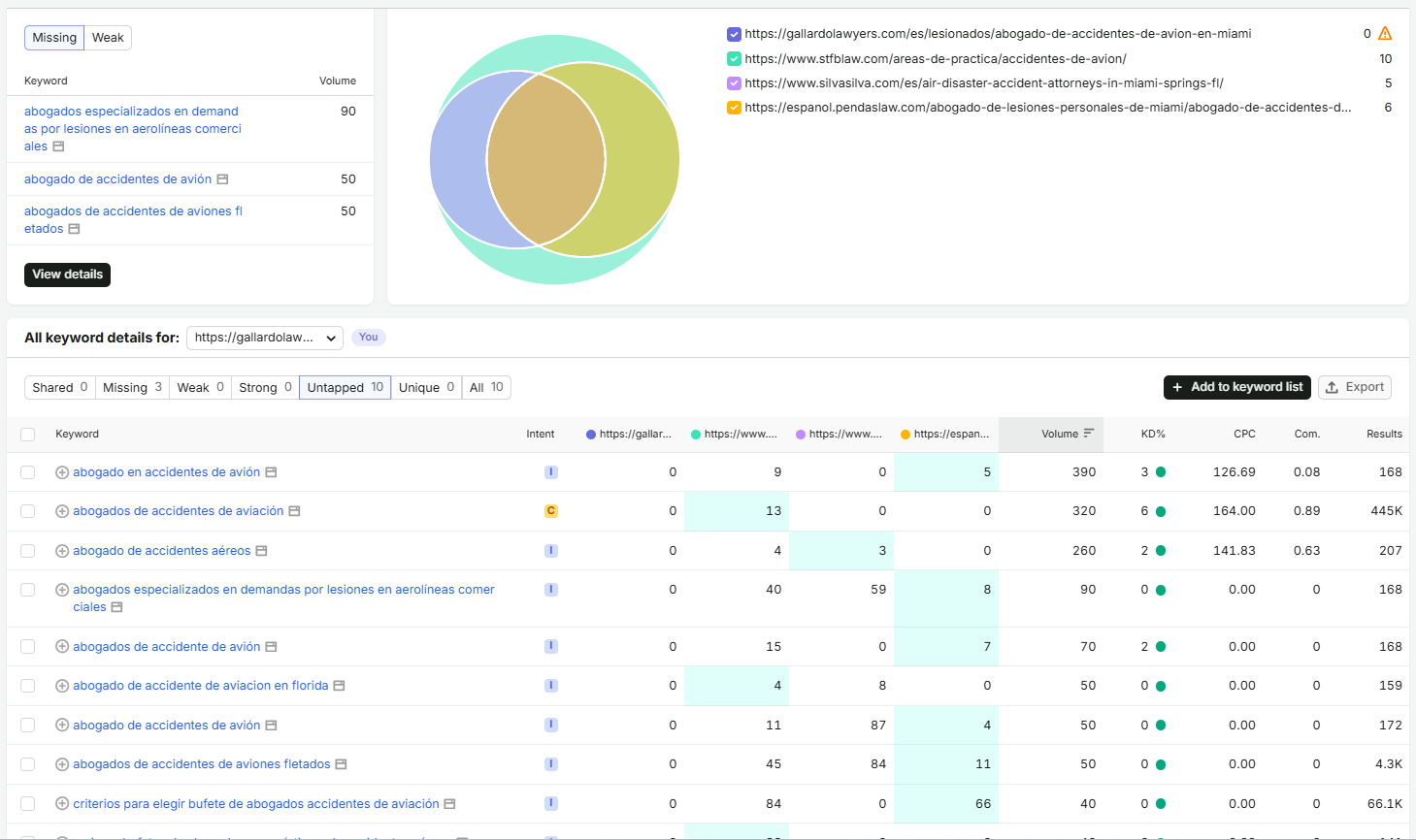The image size is (1416, 840).
Task: Toggle the stfblaw.com URL checkbox
Action: 735,59
